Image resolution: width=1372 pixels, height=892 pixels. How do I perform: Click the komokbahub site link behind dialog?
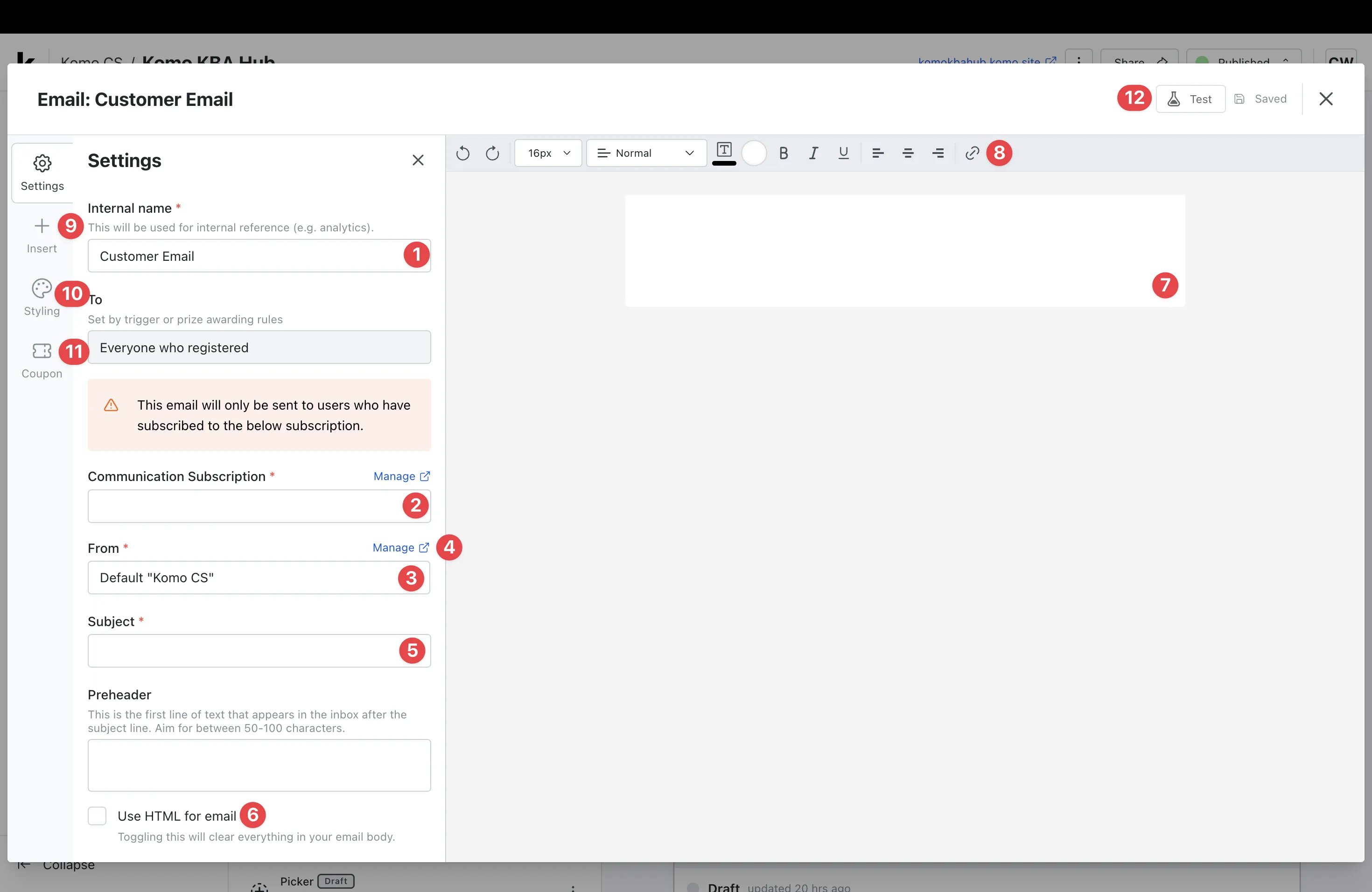[x=987, y=60]
